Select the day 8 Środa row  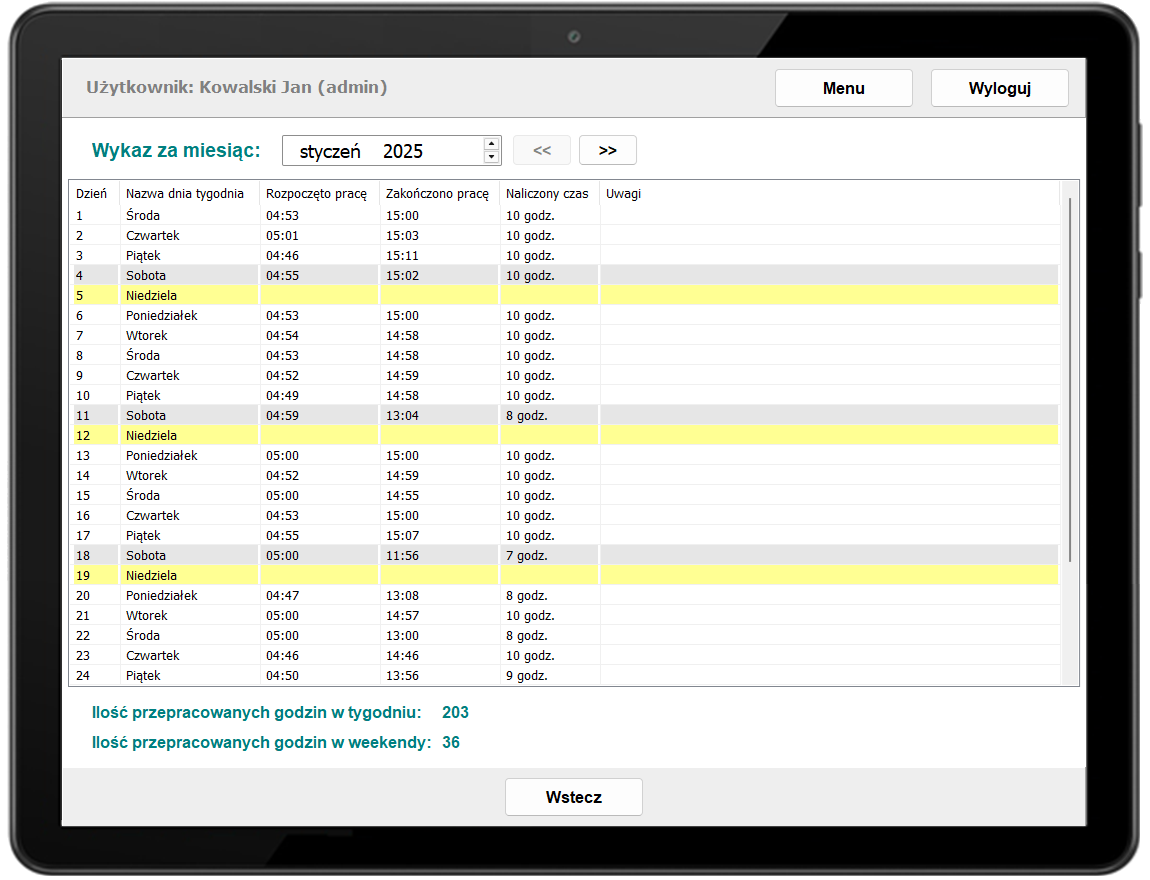(x=565, y=356)
